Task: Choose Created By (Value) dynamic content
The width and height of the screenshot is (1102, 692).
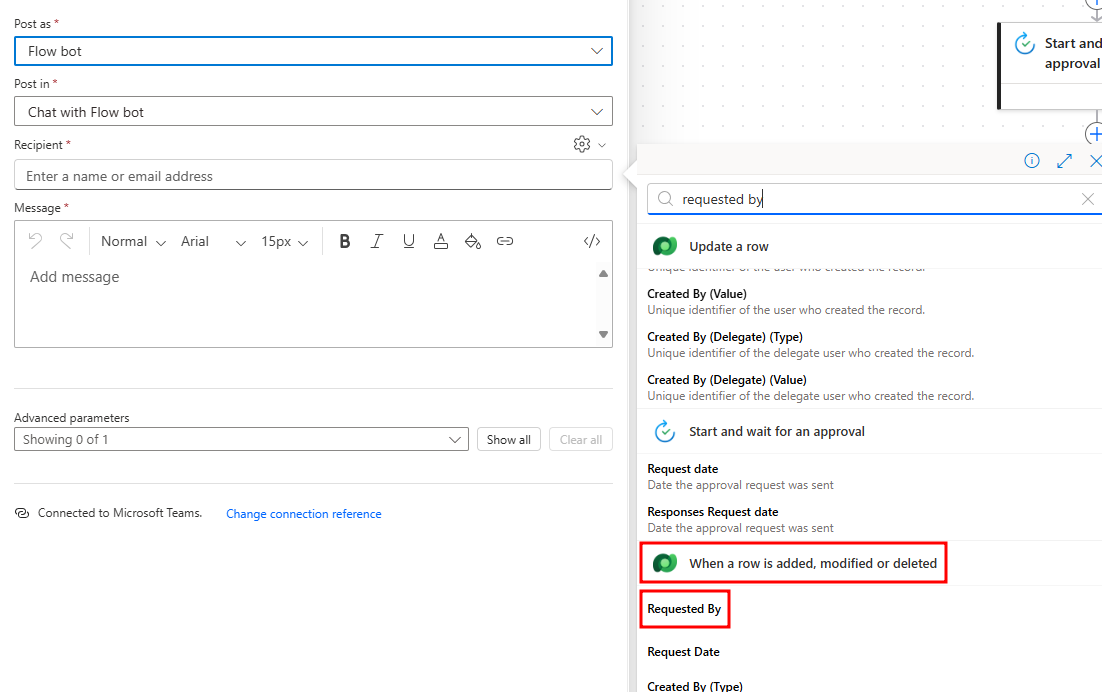Action: click(x=870, y=301)
